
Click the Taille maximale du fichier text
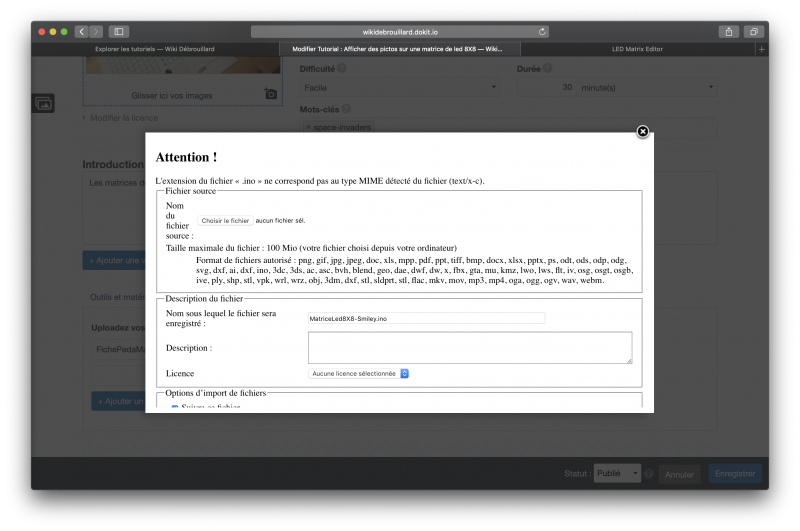(311, 248)
